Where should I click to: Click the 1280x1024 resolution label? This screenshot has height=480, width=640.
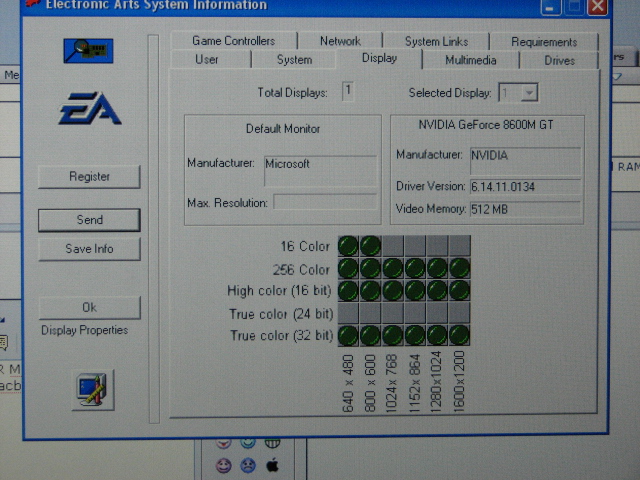click(x=436, y=382)
